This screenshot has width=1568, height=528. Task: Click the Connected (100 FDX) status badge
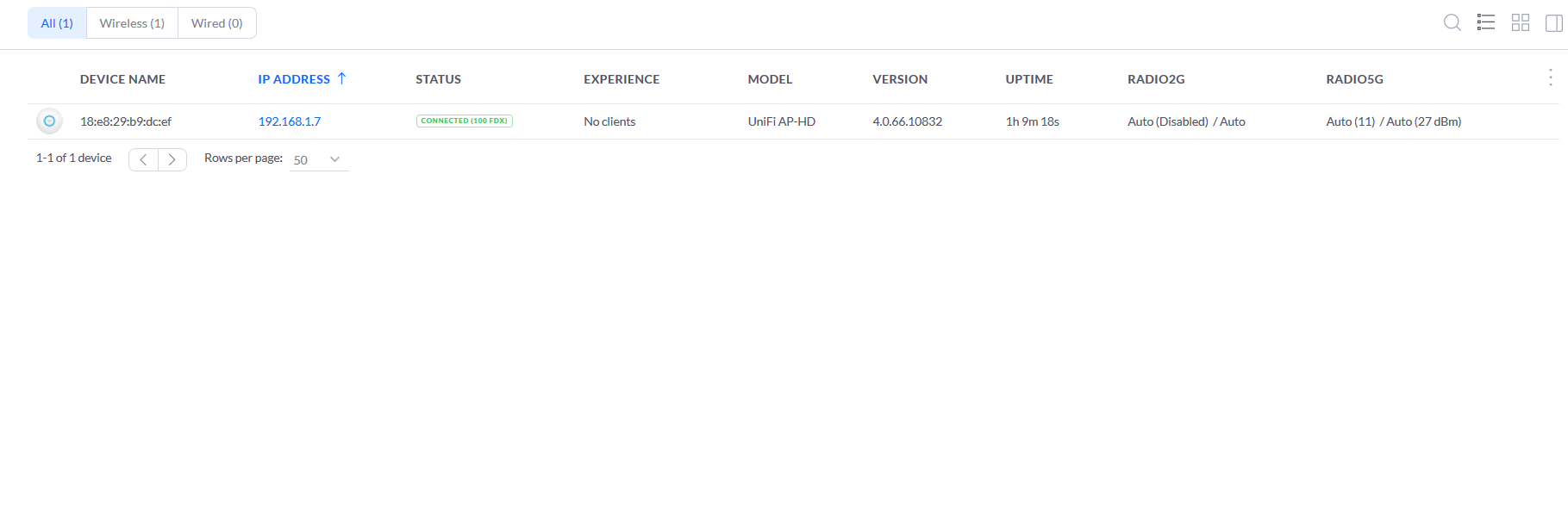pyautogui.click(x=465, y=121)
